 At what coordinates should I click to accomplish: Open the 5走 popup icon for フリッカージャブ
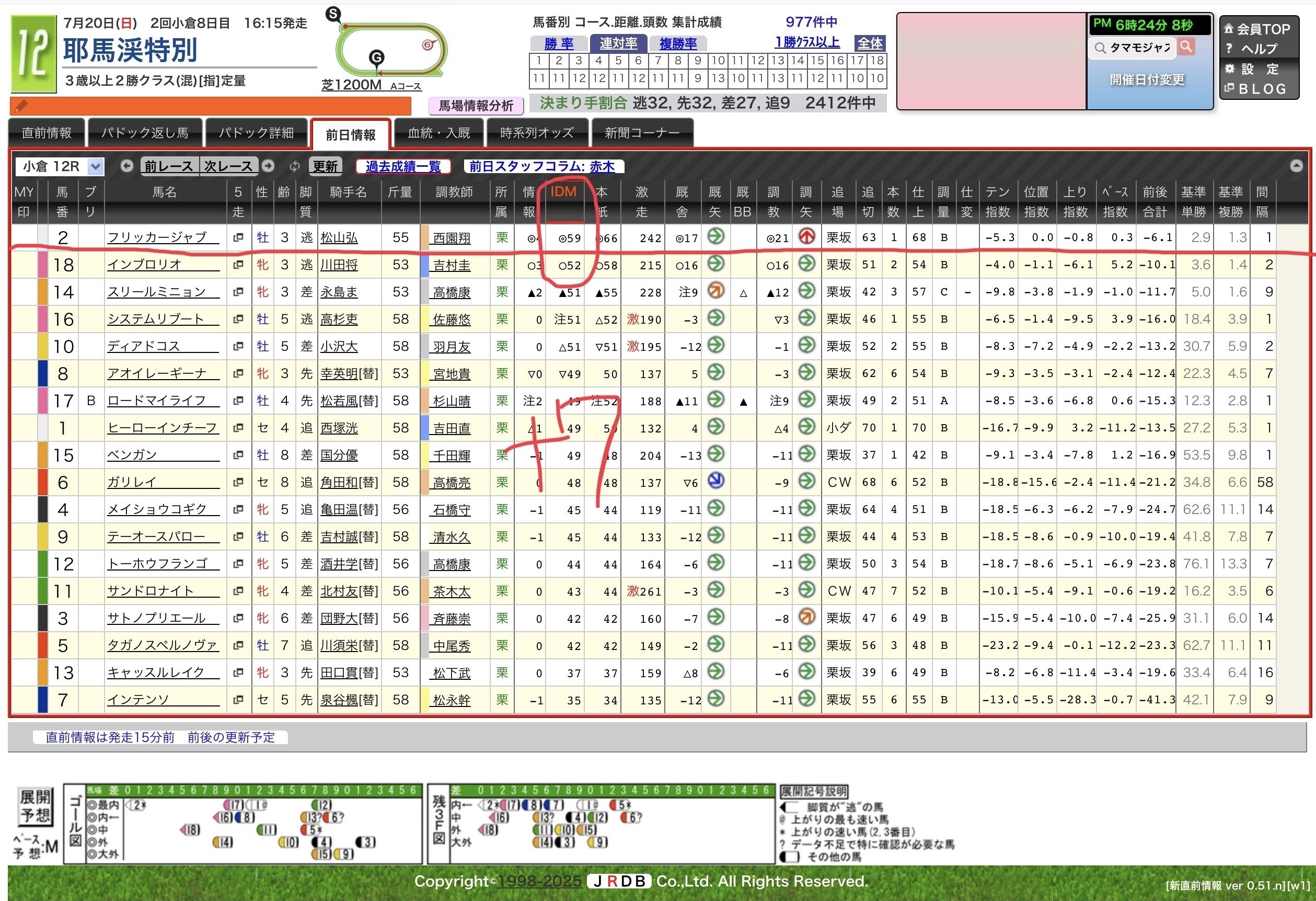coord(238,237)
